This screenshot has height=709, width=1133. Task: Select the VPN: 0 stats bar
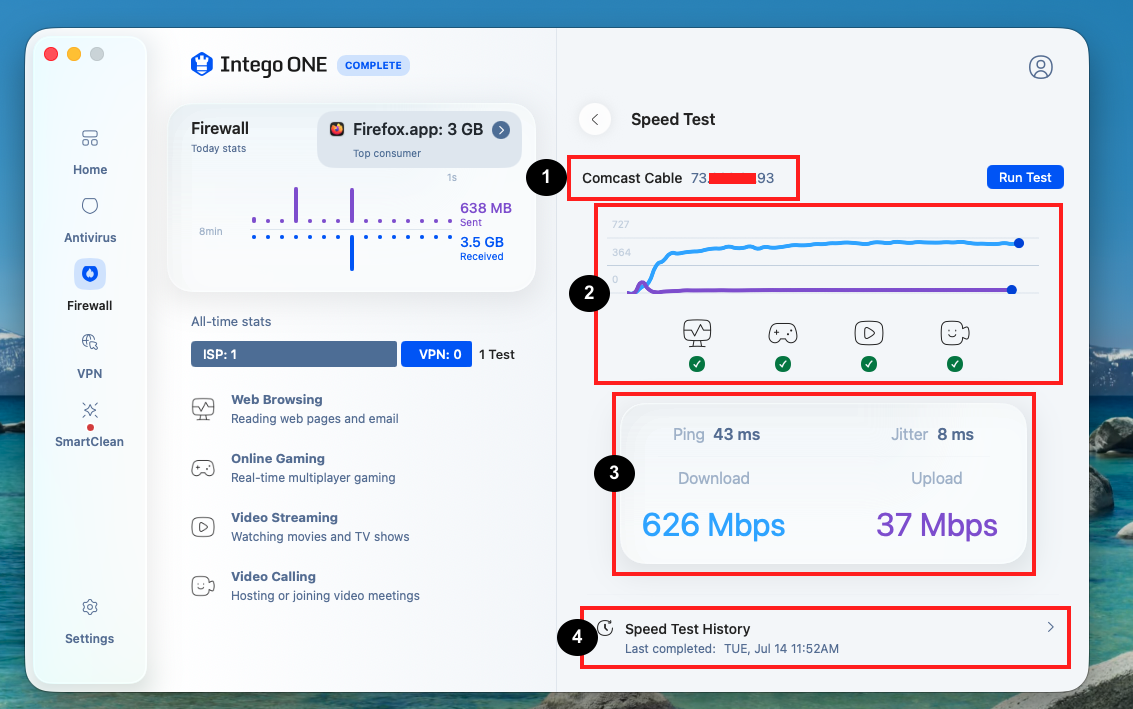pyautogui.click(x=436, y=354)
